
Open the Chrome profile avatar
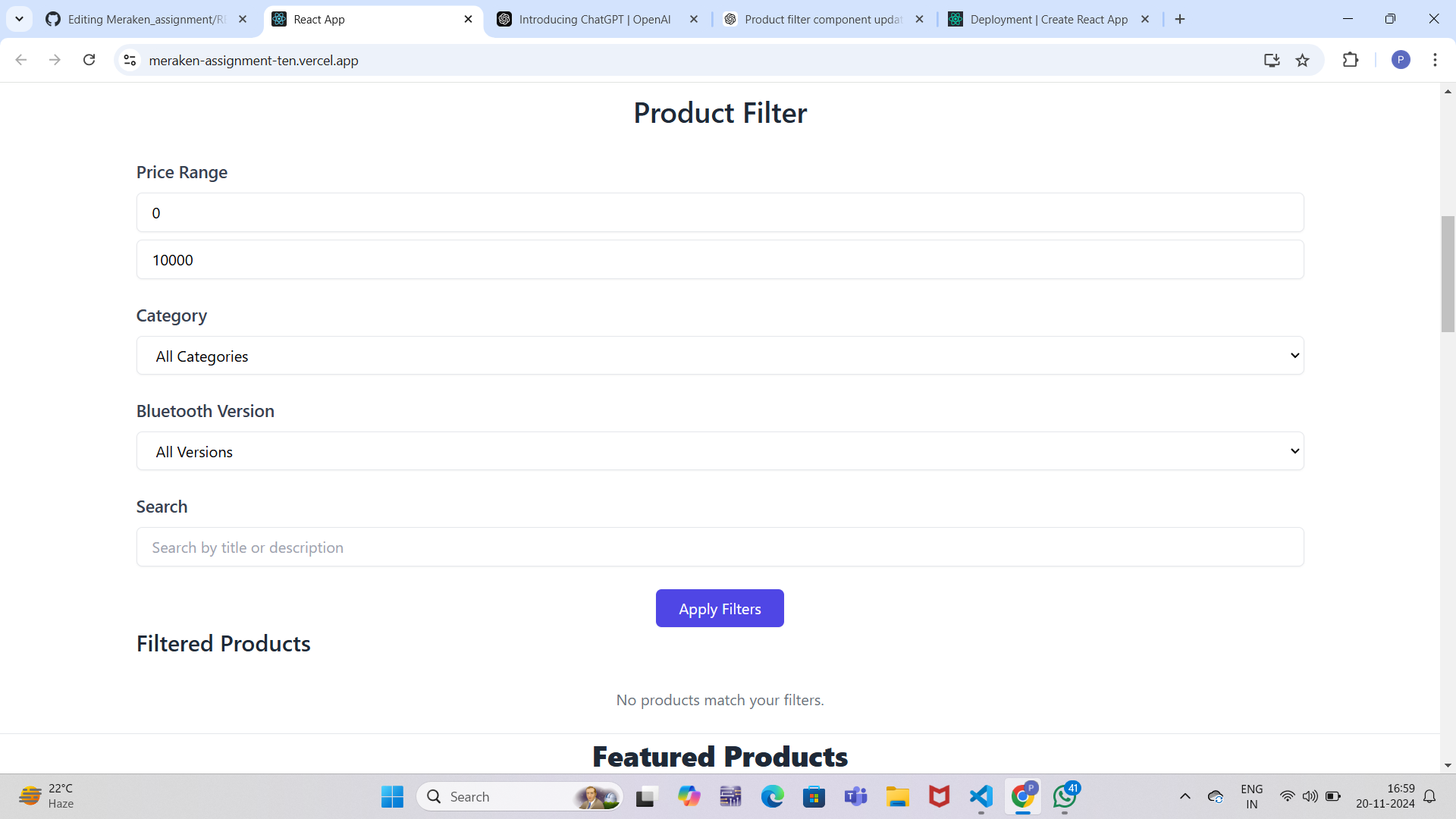tap(1400, 60)
